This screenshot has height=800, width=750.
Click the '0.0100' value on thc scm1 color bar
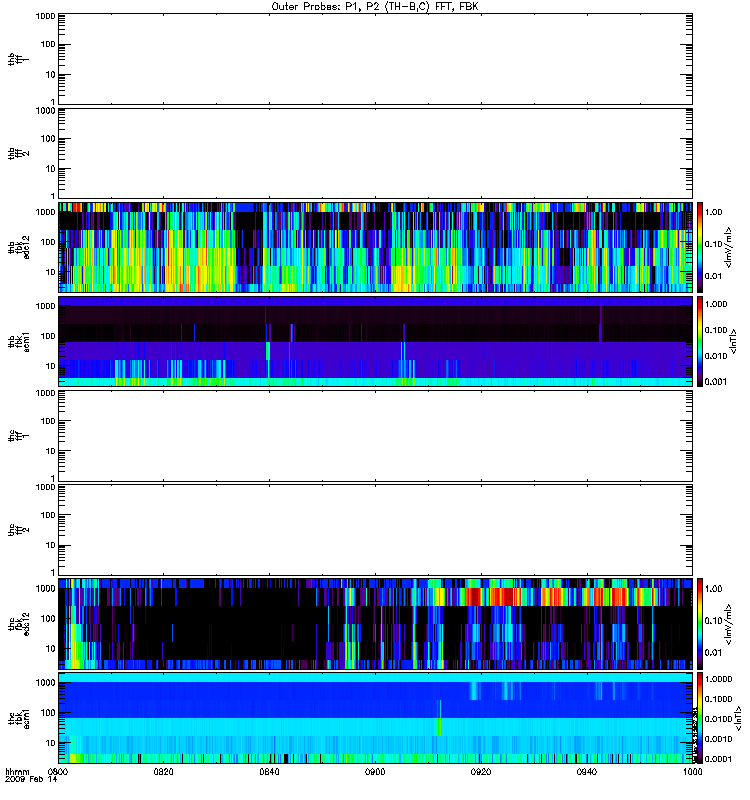718,719
